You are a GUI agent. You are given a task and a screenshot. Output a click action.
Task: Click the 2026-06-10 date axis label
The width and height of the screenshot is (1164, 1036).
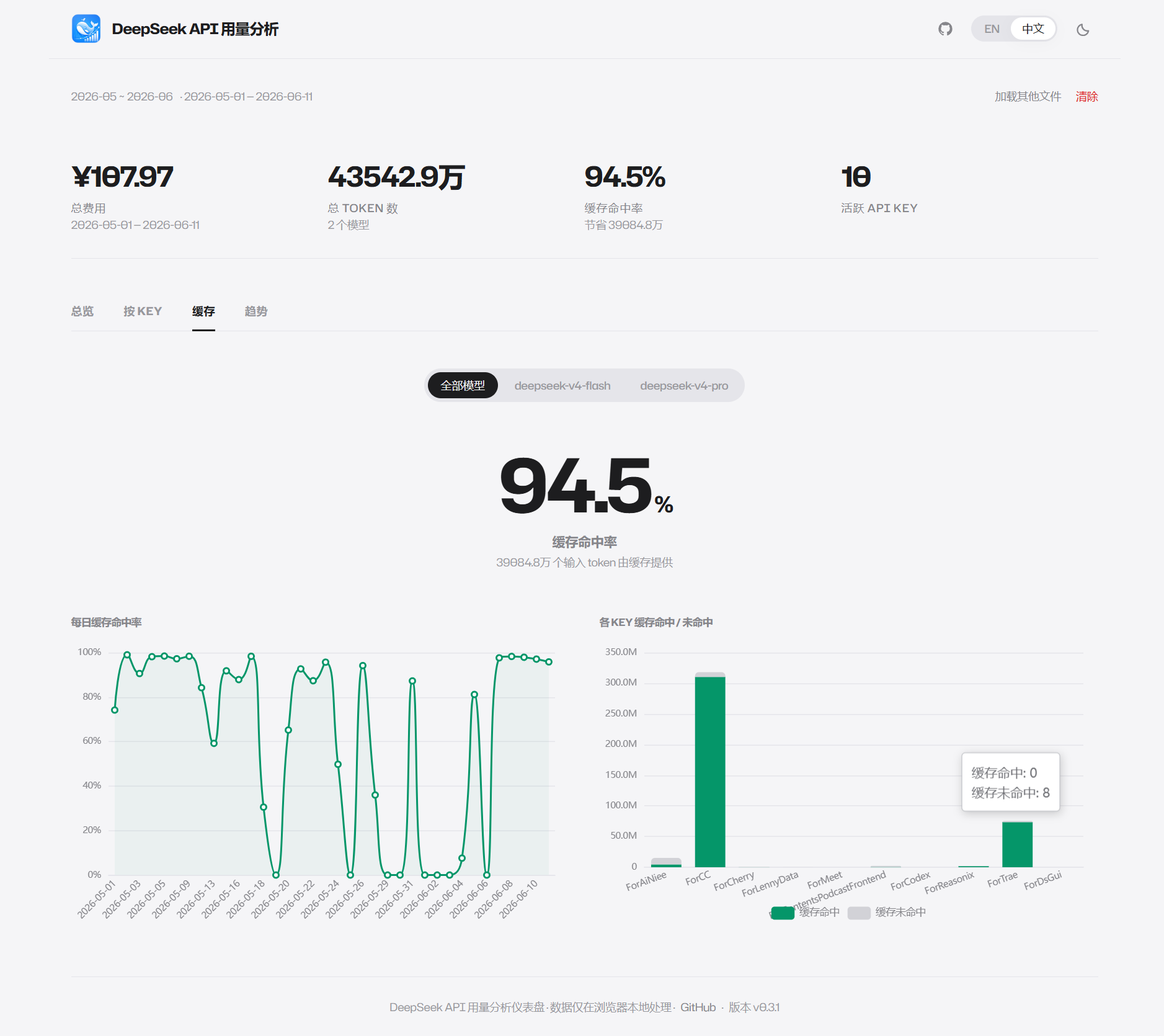(x=518, y=899)
